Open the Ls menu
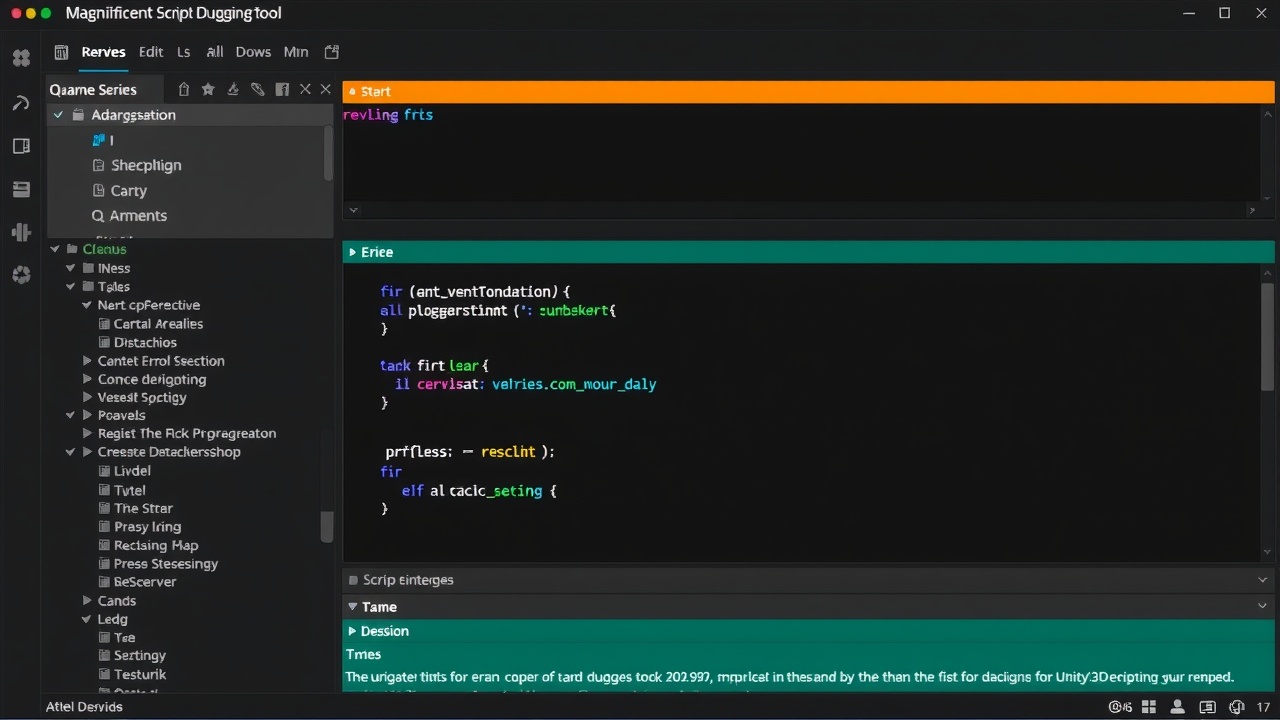The image size is (1280, 720). [184, 52]
